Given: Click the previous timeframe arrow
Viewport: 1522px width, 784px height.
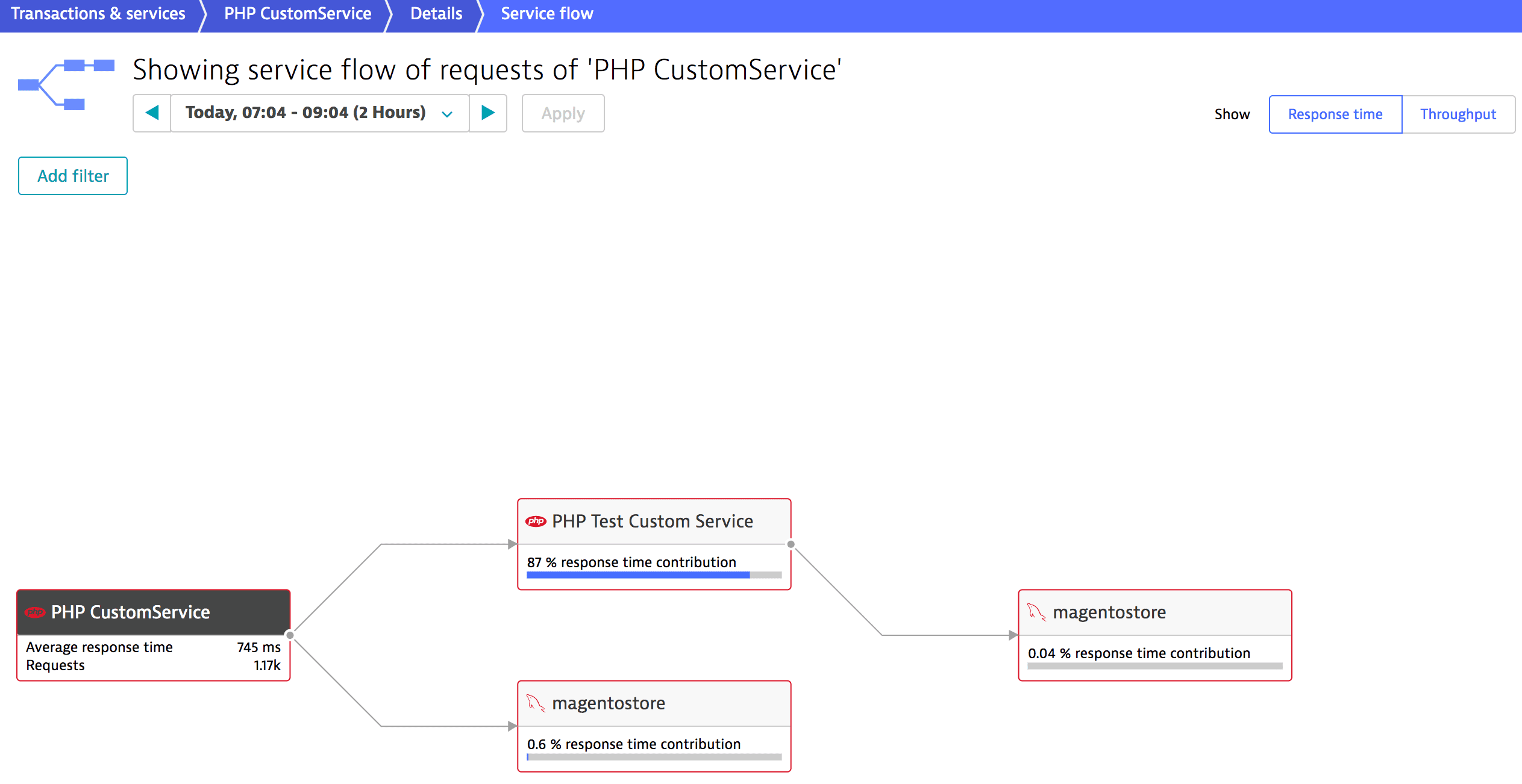Looking at the screenshot, I should pos(152,113).
